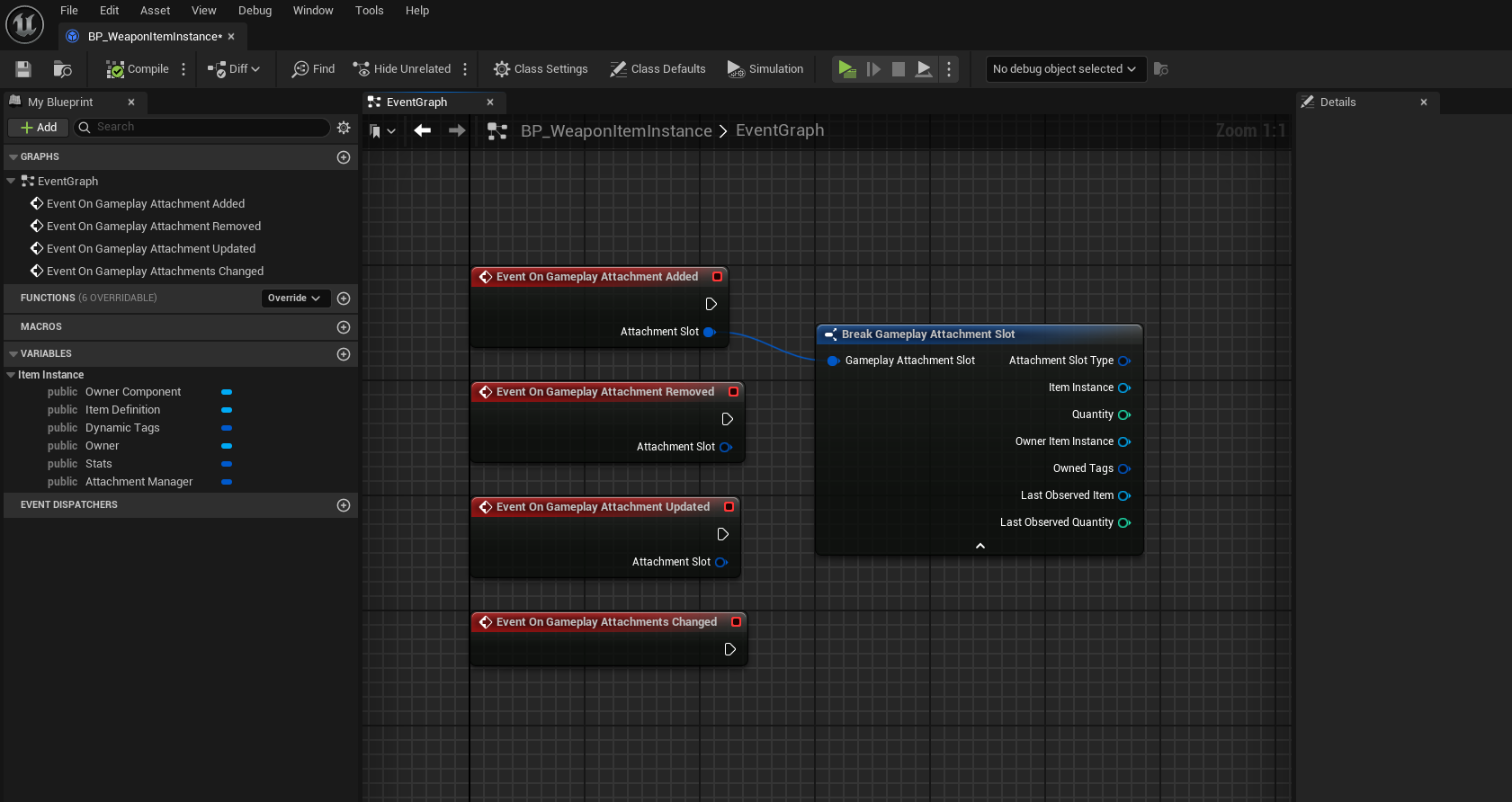
Task: Open the Debug menu
Action: coord(255,11)
